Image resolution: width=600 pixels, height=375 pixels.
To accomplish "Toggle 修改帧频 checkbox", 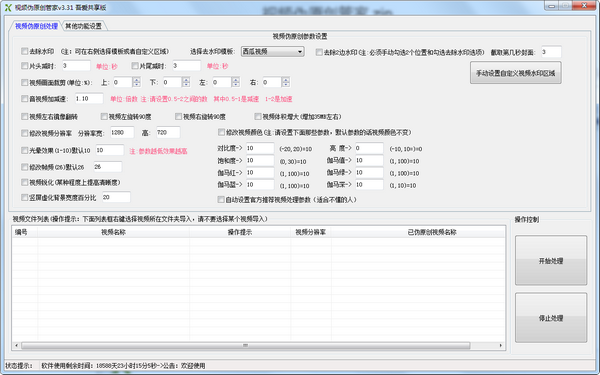I will click(25, 167).
